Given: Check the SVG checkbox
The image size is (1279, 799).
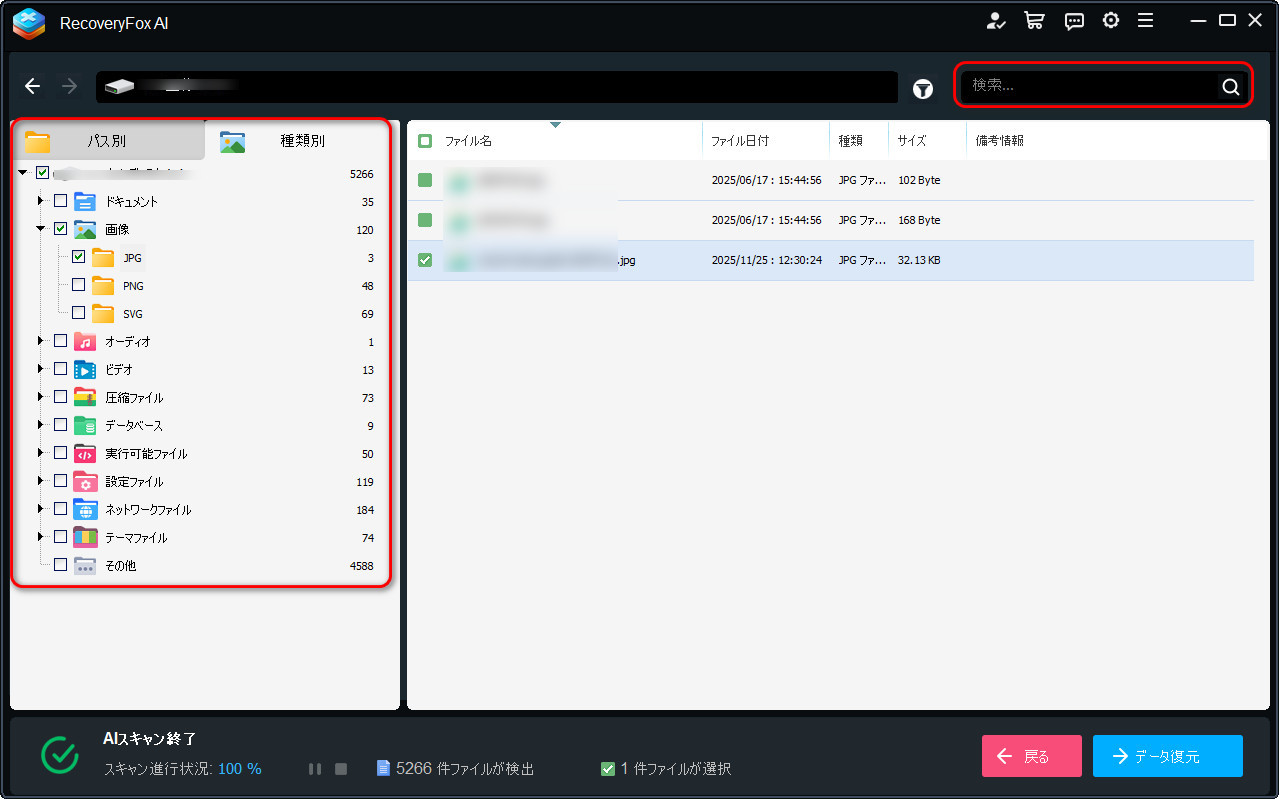Looking at the screenshot, I should (x=78, y=313).
